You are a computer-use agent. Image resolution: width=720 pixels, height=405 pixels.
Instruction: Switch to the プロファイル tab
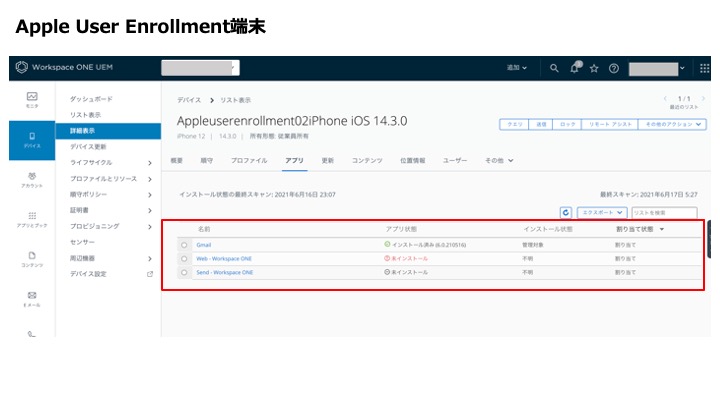click(x=249, y=161)
